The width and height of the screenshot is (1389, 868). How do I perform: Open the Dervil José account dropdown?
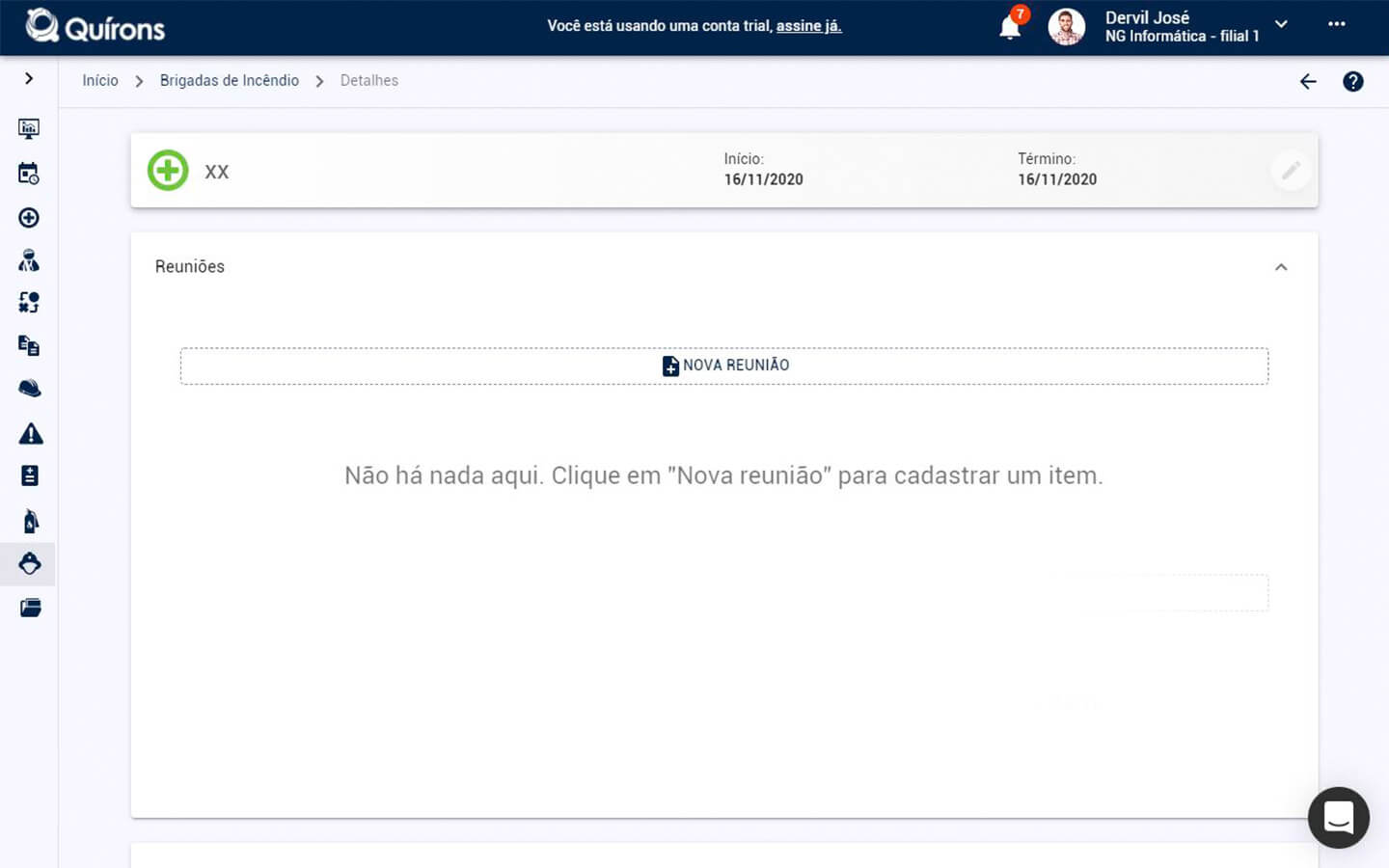(1281, 25)
